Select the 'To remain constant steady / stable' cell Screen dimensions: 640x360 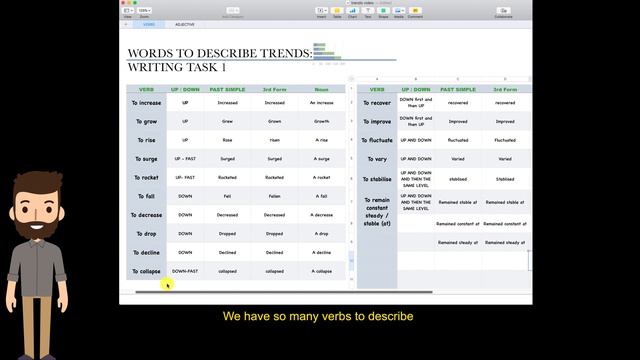tap(377, 211)
